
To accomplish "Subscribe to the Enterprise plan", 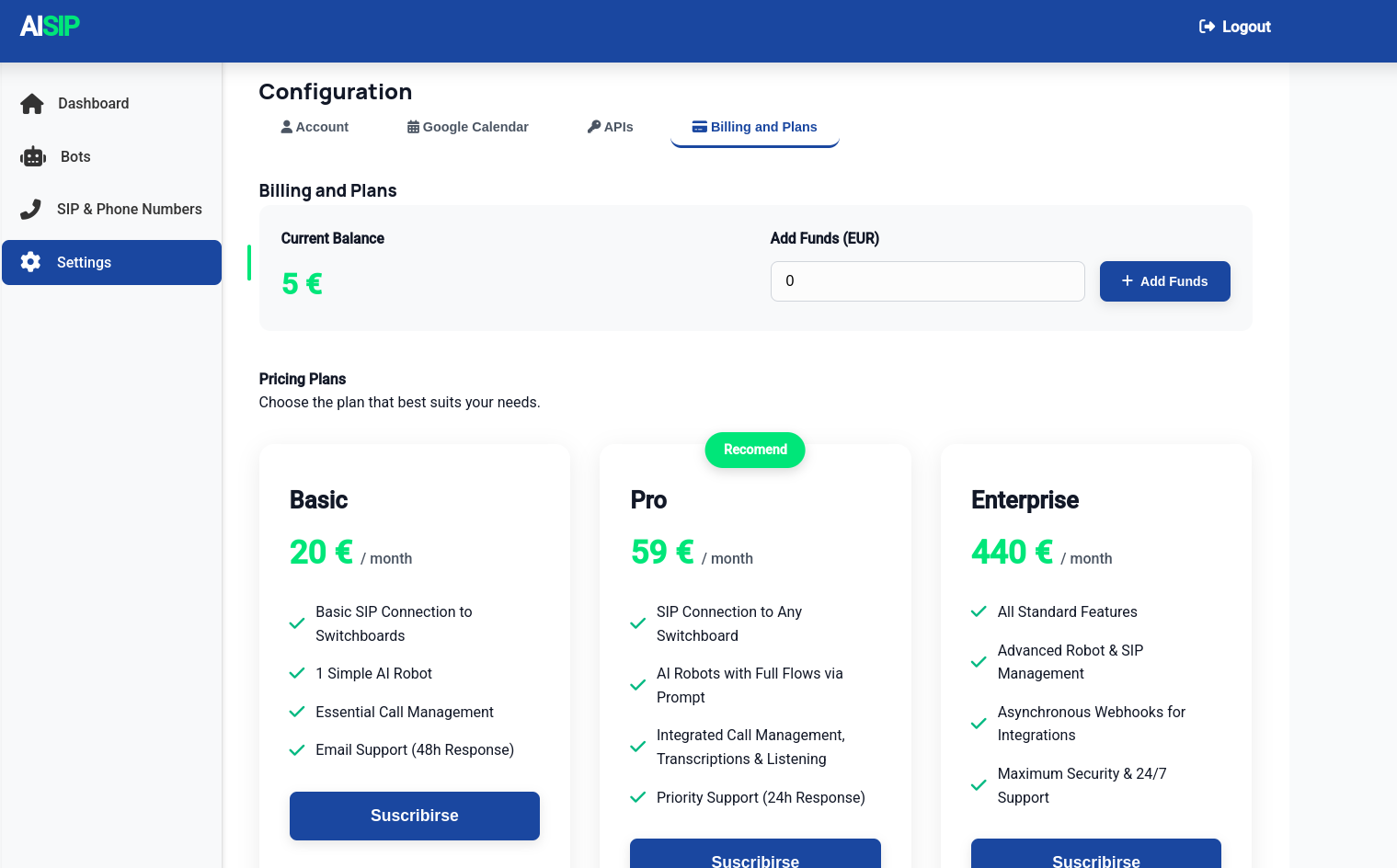I will [1095, 858].
